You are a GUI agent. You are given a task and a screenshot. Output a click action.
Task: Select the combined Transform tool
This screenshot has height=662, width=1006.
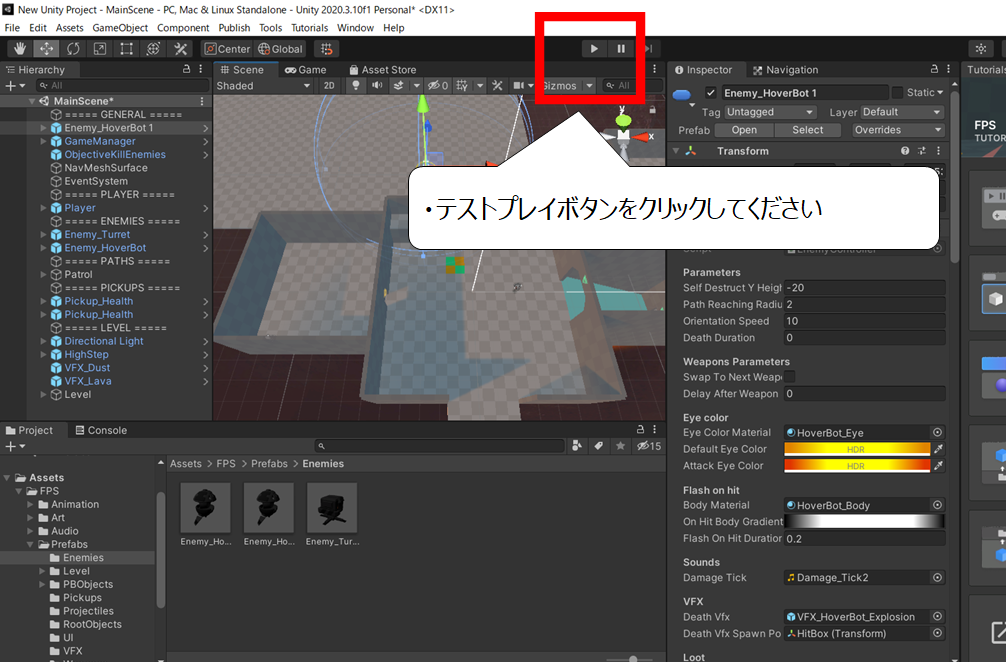click(153, 49)
